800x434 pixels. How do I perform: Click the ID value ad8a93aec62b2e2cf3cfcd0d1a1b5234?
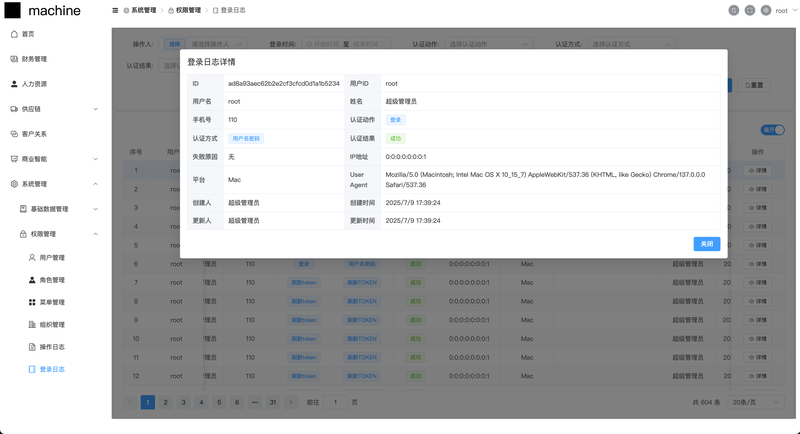coord(284,83)
